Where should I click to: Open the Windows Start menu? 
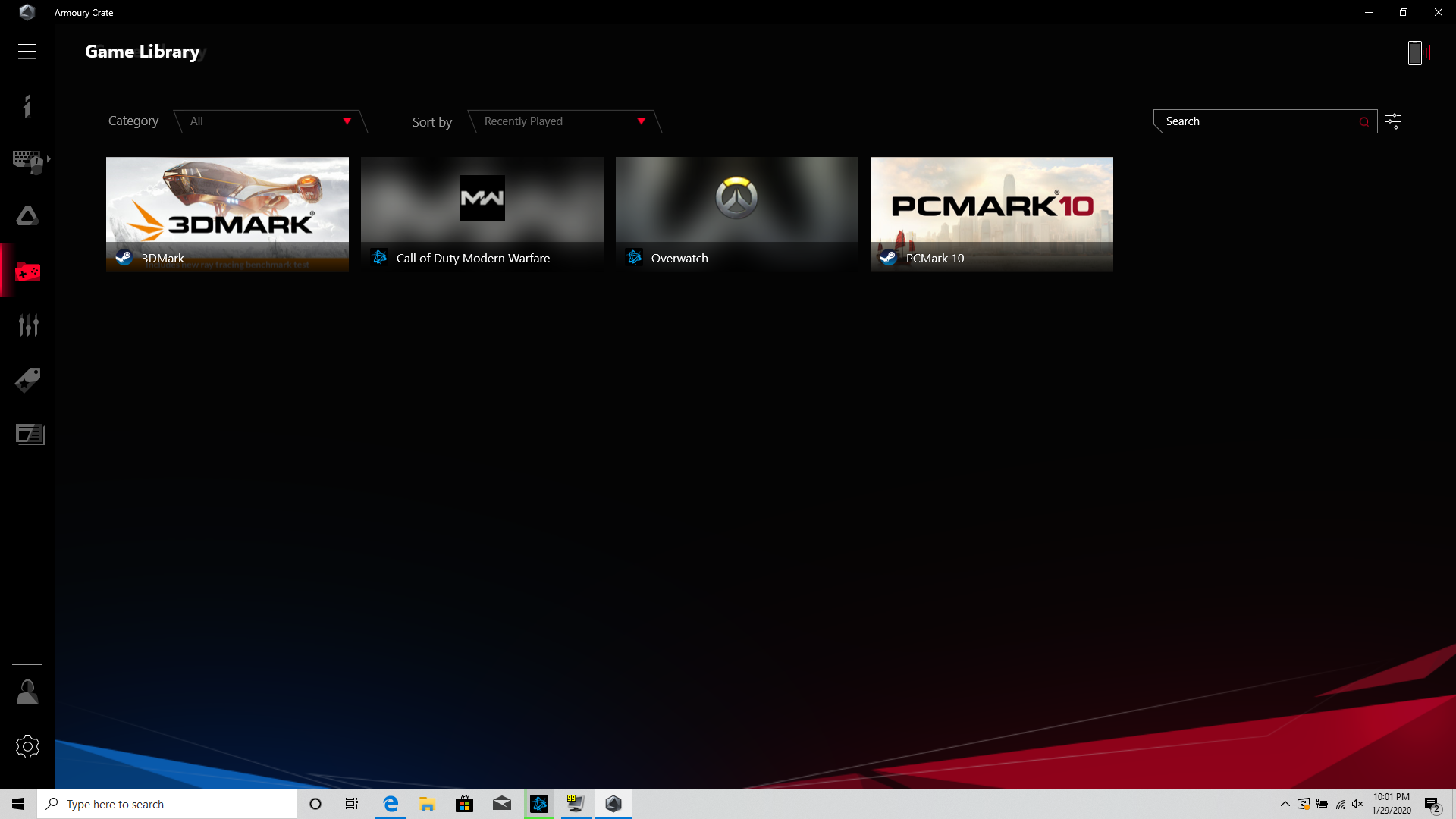coord(18,804)
